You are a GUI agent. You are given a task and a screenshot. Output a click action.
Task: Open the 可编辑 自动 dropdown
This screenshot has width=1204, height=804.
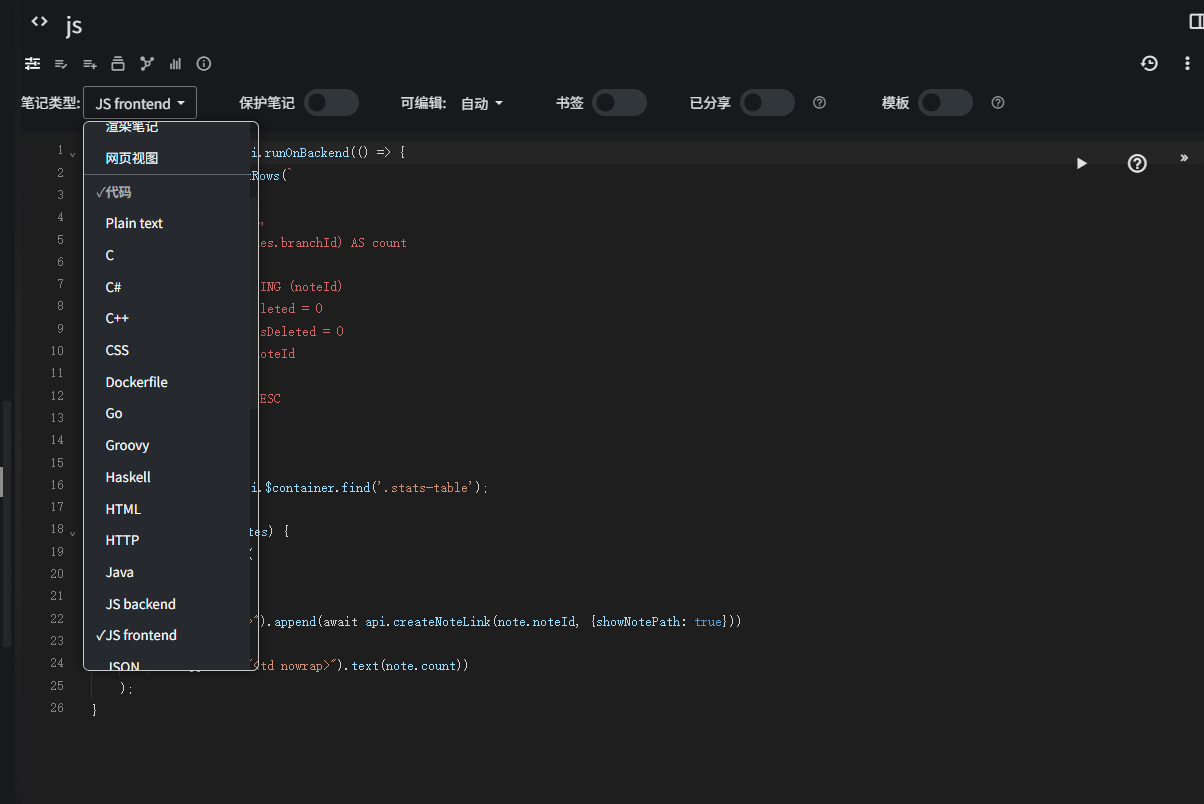[x=481, y=103]
